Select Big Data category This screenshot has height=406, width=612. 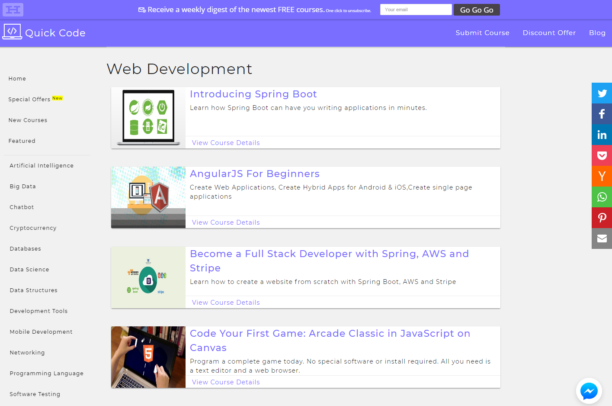pos(23,186)
